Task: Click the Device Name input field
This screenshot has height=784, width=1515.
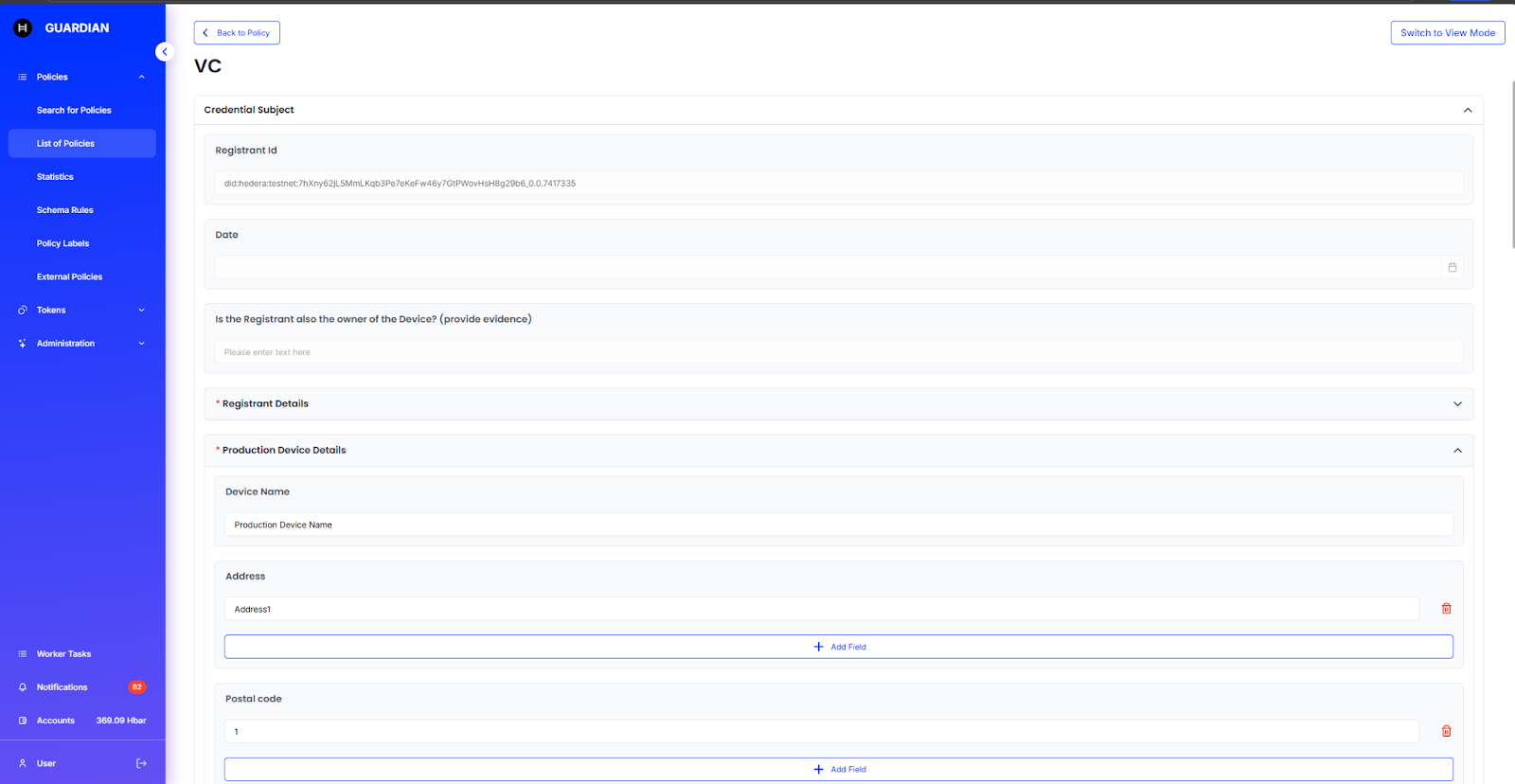Action: 838,525
